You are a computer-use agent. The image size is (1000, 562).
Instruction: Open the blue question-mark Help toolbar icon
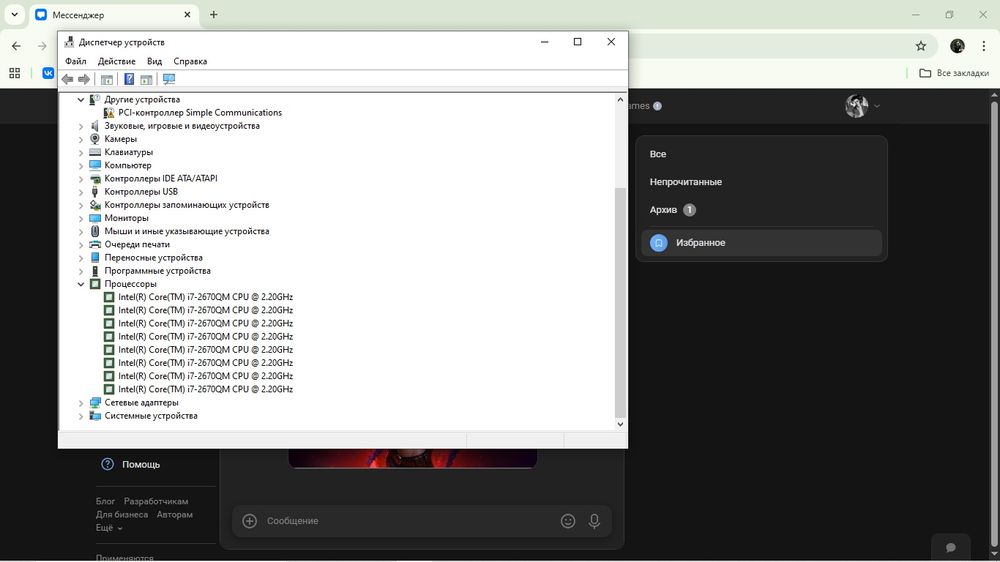click(x=129, y=79)
